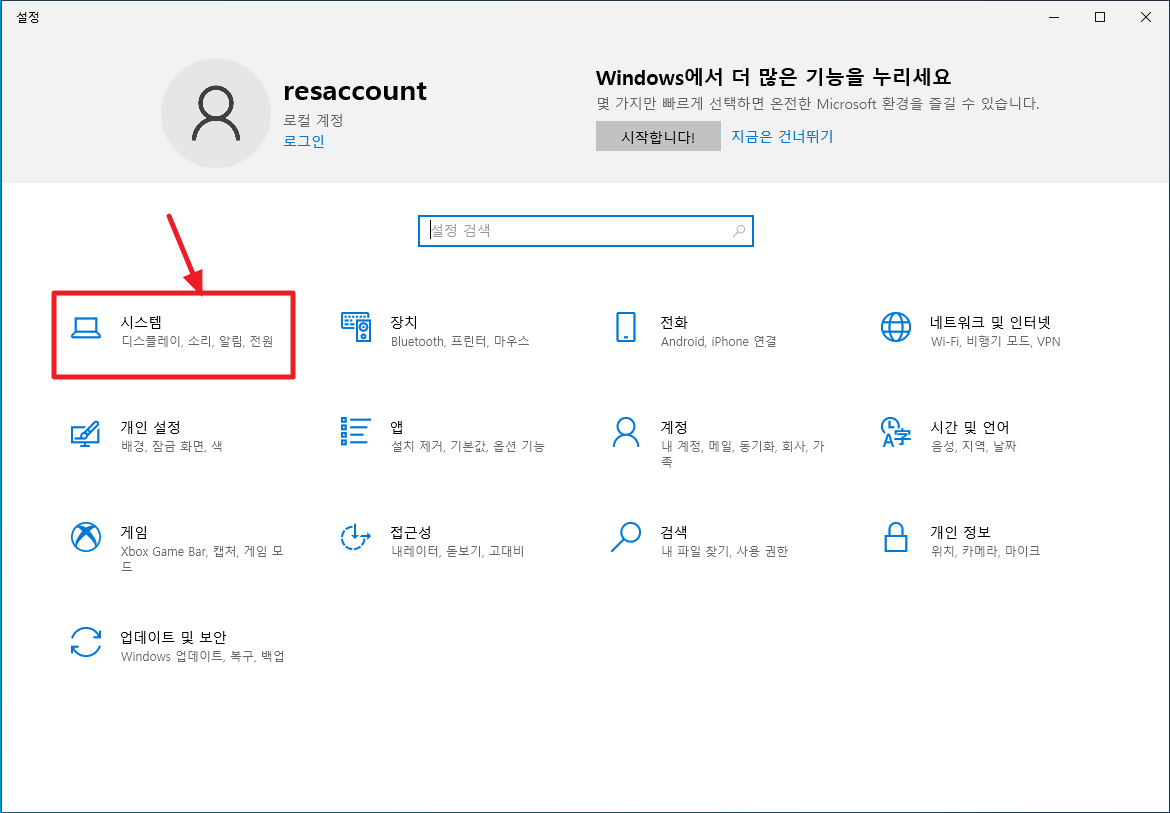This screenshot has height=813, width=1170.
Task: Select the 네트워크 및 인터넷 globe icon
Action: [895, 327]
